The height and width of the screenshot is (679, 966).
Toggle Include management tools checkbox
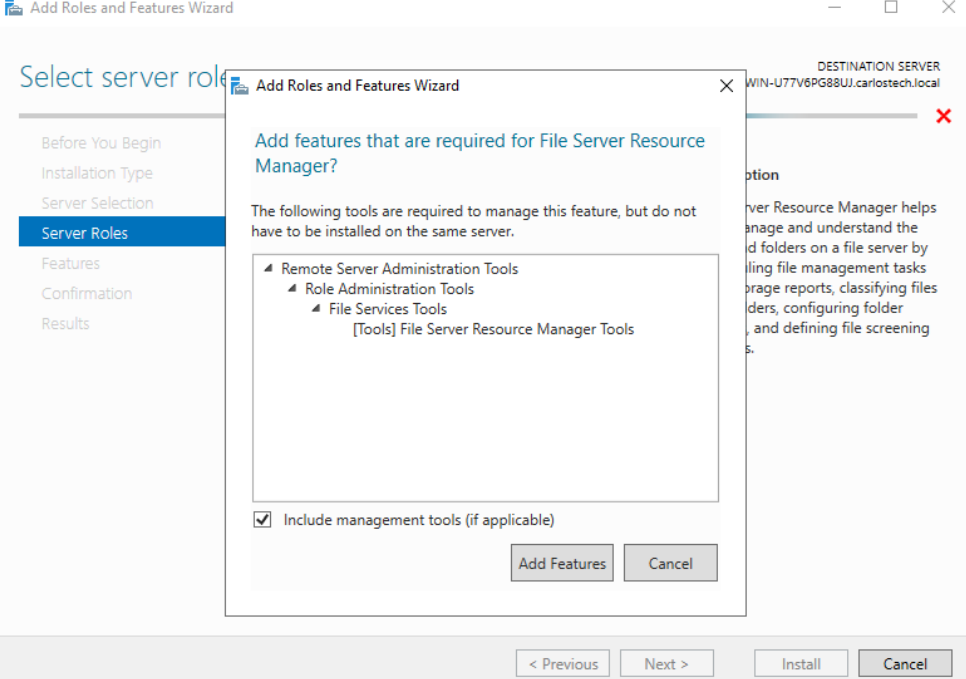(263, 520)
